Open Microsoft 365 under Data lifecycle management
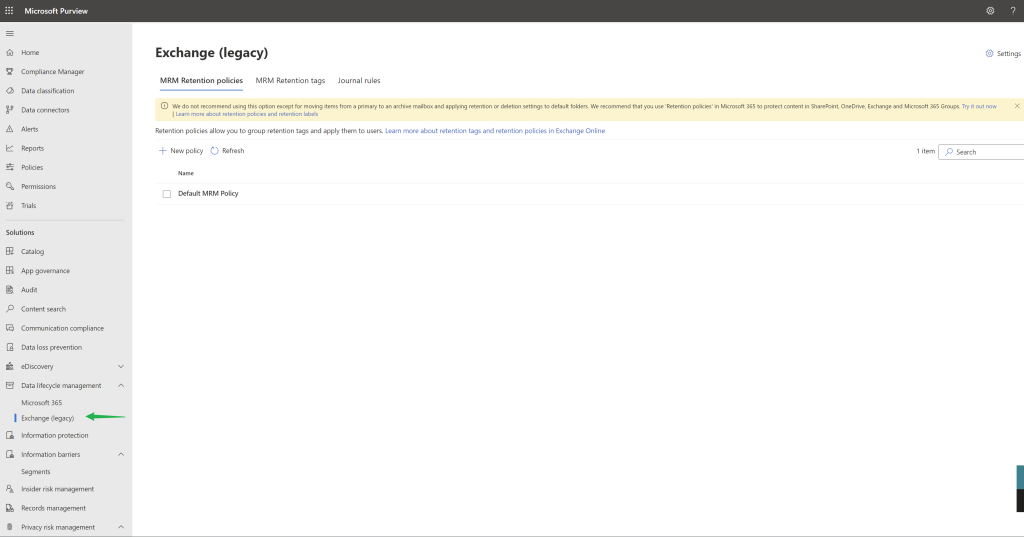This screenshot has width=1024, height=537. (x=42, y=402)
